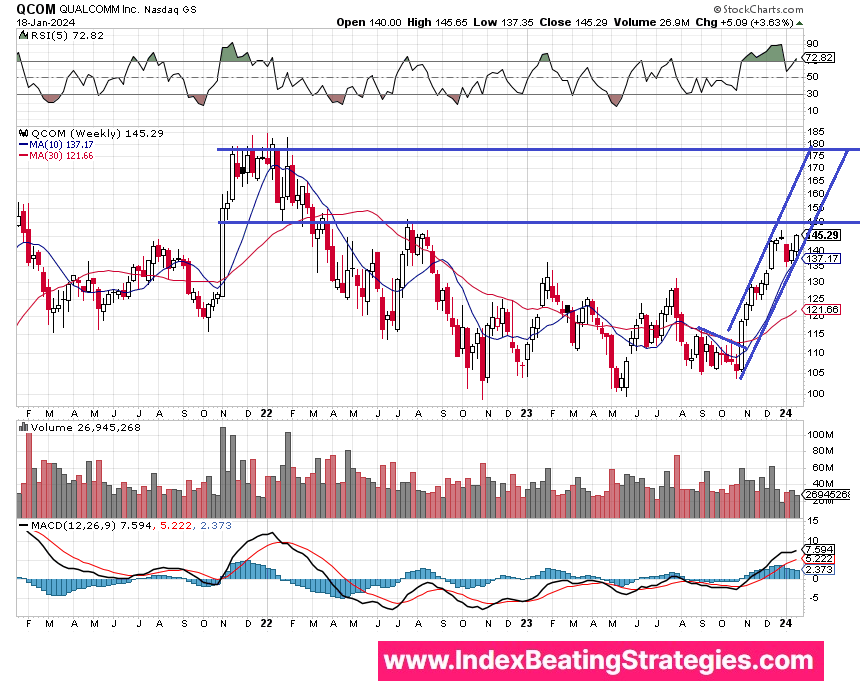Click the green up-triangle next to Chg
The height and width of the screenshot is (696, 860).
tap(800, 23)
